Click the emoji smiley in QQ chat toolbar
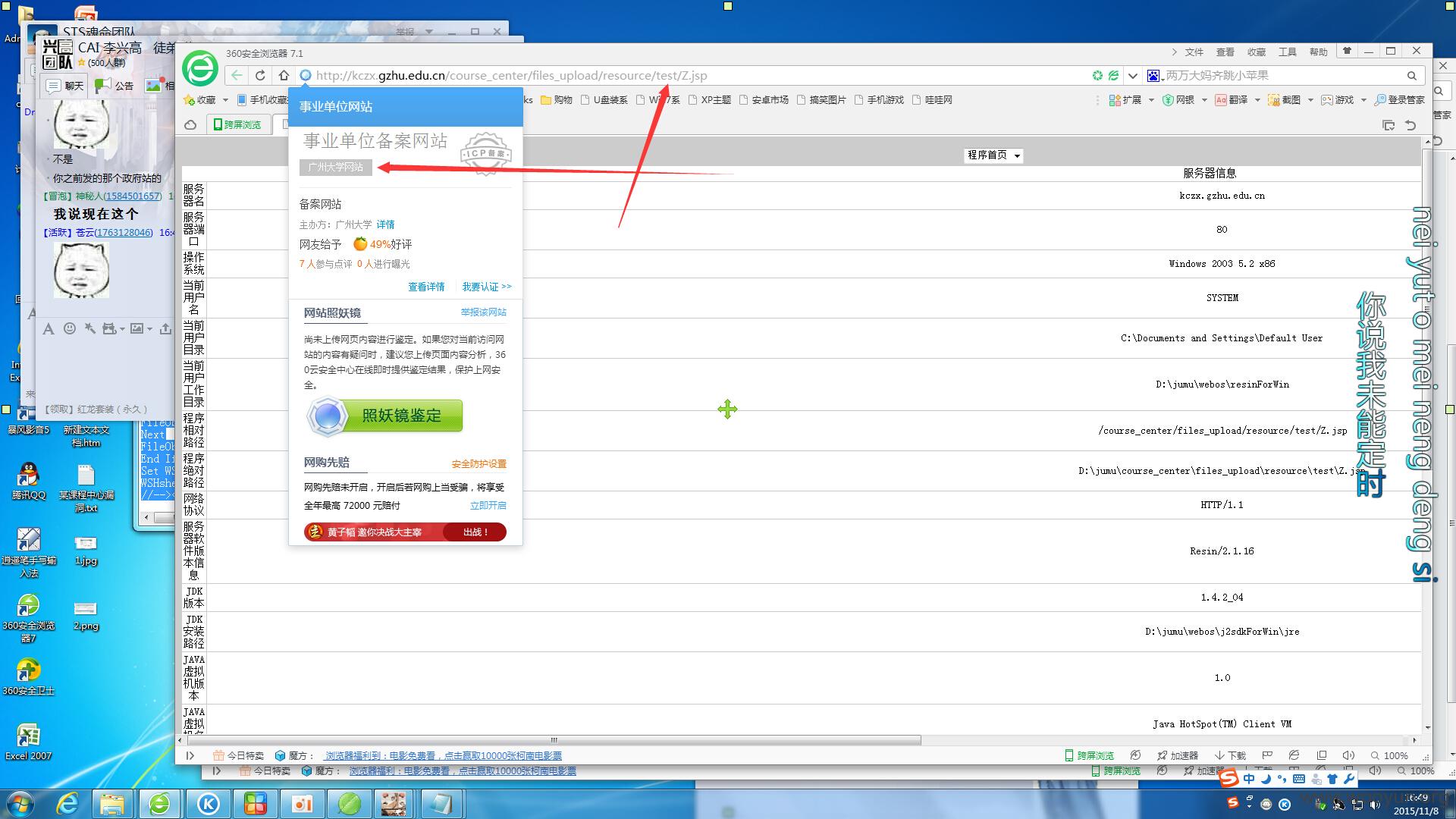Screen dimensions: 1456x819 pos(70,328)
